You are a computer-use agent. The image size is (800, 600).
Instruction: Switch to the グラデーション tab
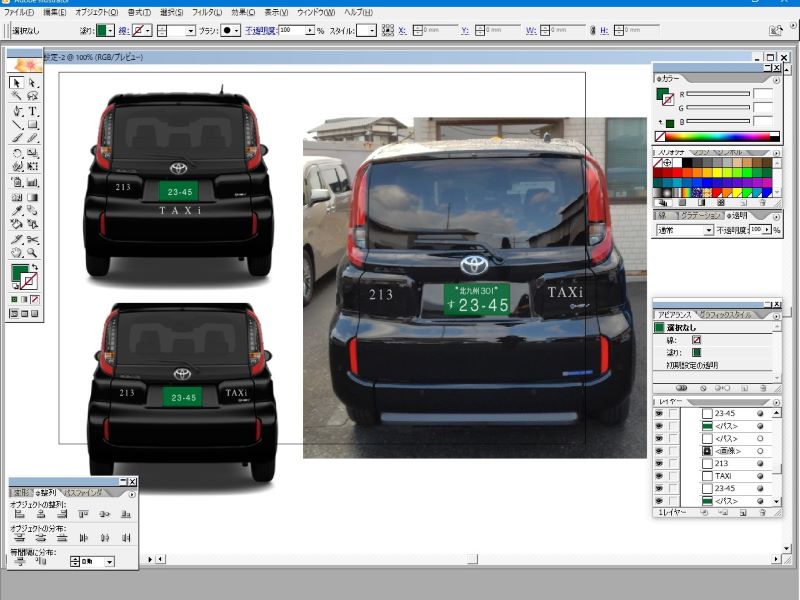point(700,216)
